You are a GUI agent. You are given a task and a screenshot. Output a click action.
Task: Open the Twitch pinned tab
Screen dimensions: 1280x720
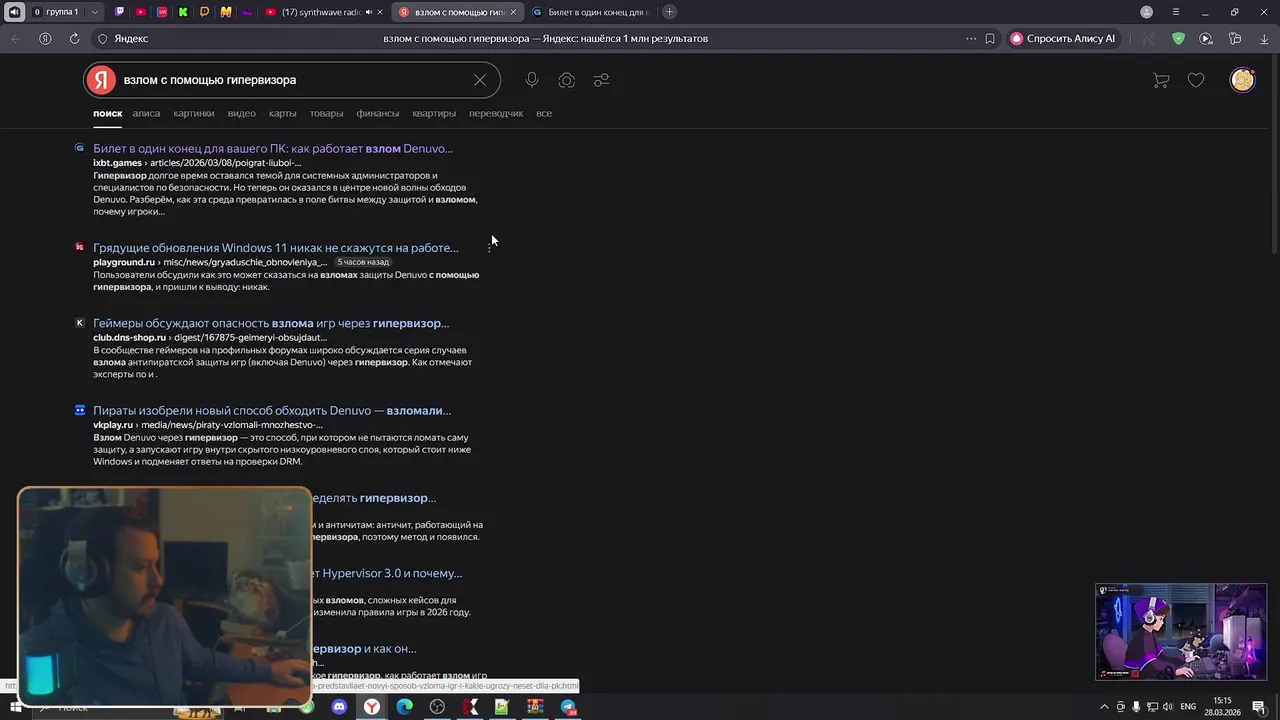click(x=120, y=12)
